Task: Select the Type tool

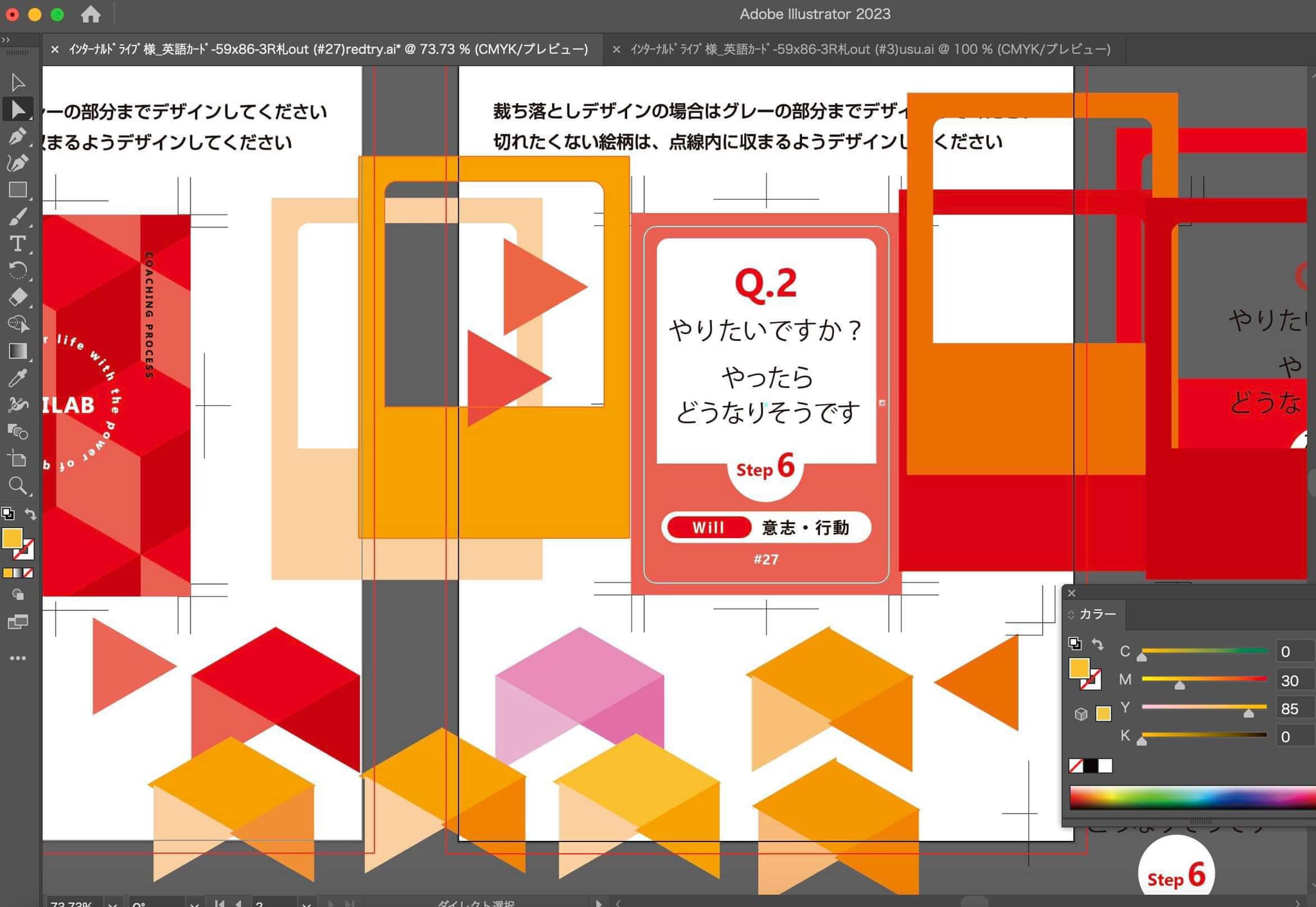Action: point(17,244)
